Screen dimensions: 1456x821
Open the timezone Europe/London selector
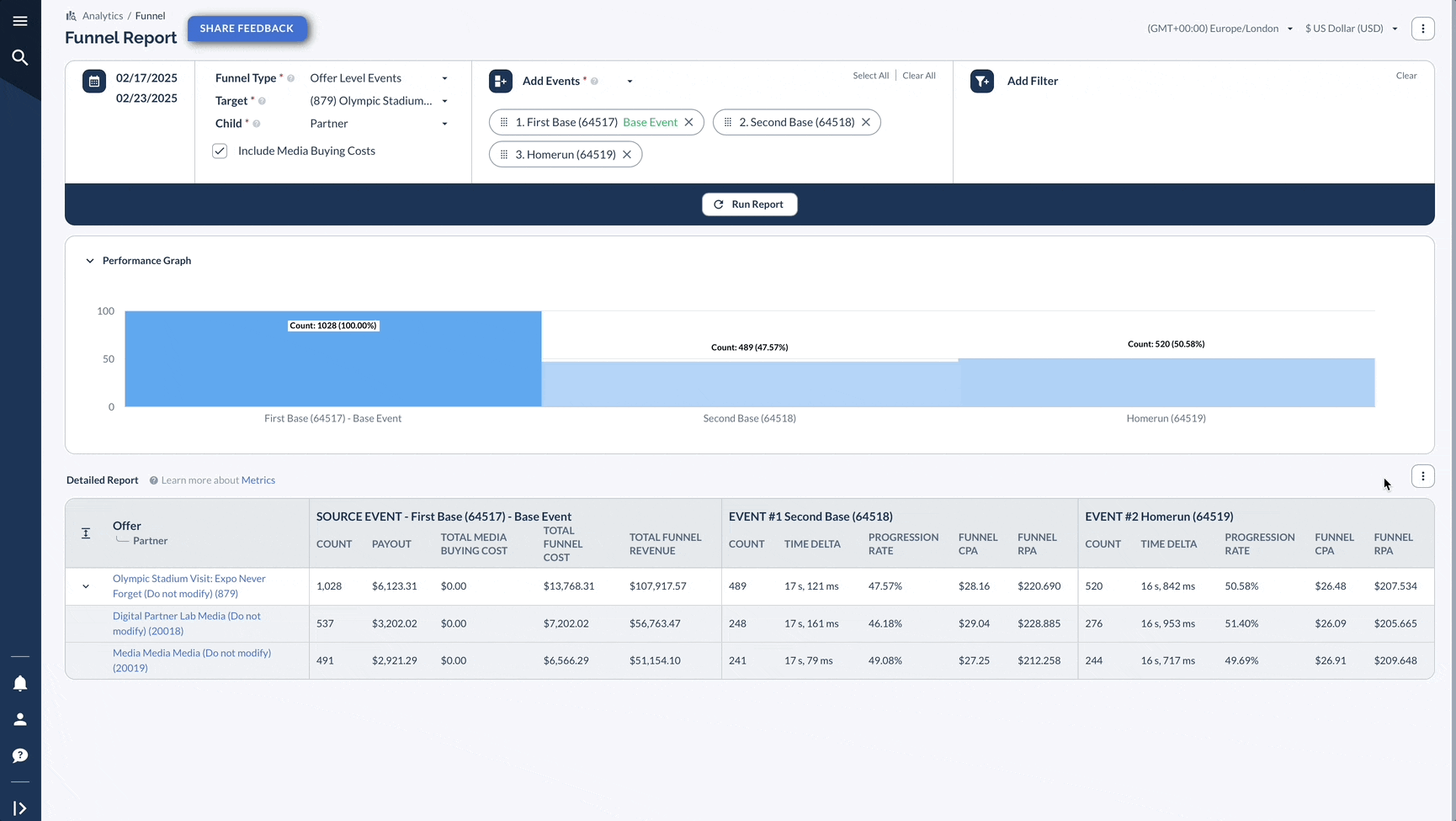point(1220,29)
